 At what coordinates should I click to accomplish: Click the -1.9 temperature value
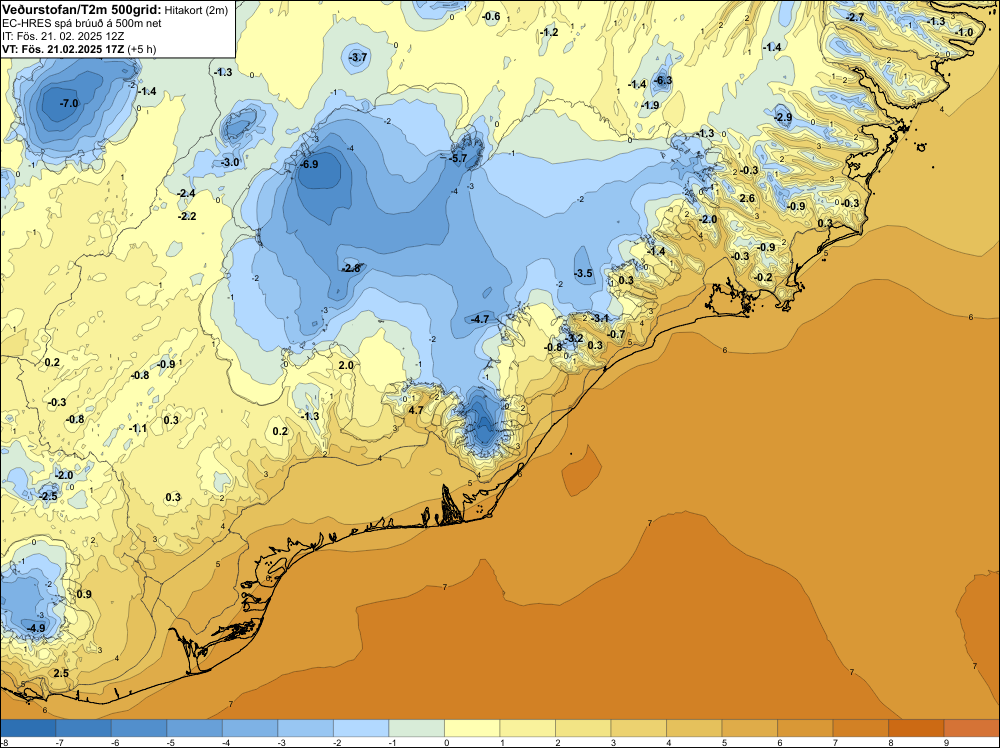(x=650, y=105)
